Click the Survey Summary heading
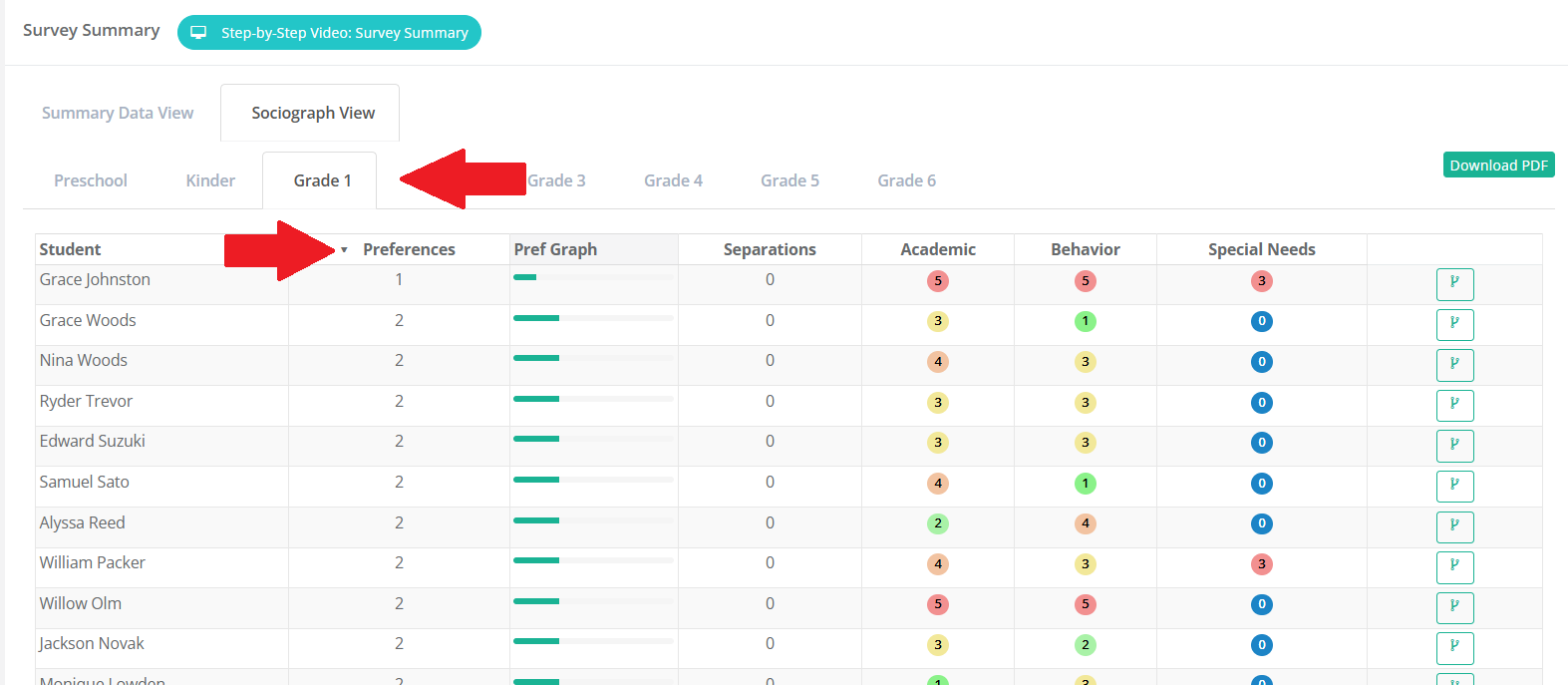1568x685 pixels. pos(91,30)
